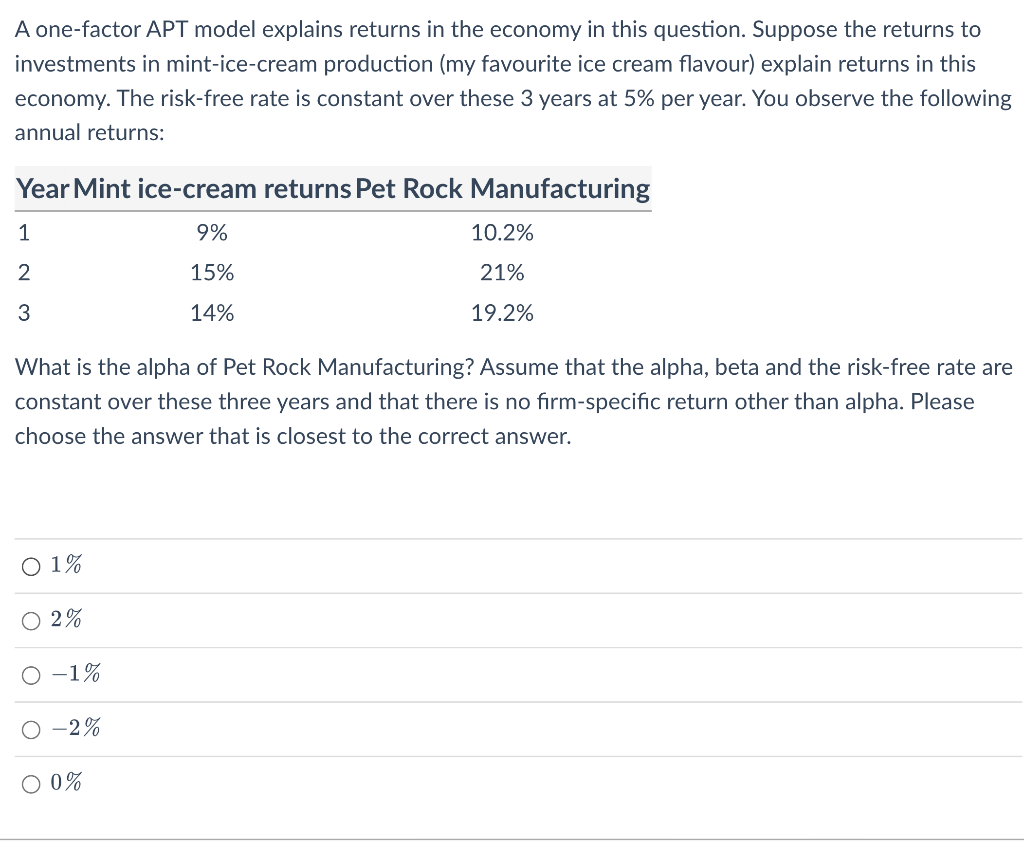1024x842 pixels.
Task: Select the -2% answer option
Action: [x=30, y=729]
